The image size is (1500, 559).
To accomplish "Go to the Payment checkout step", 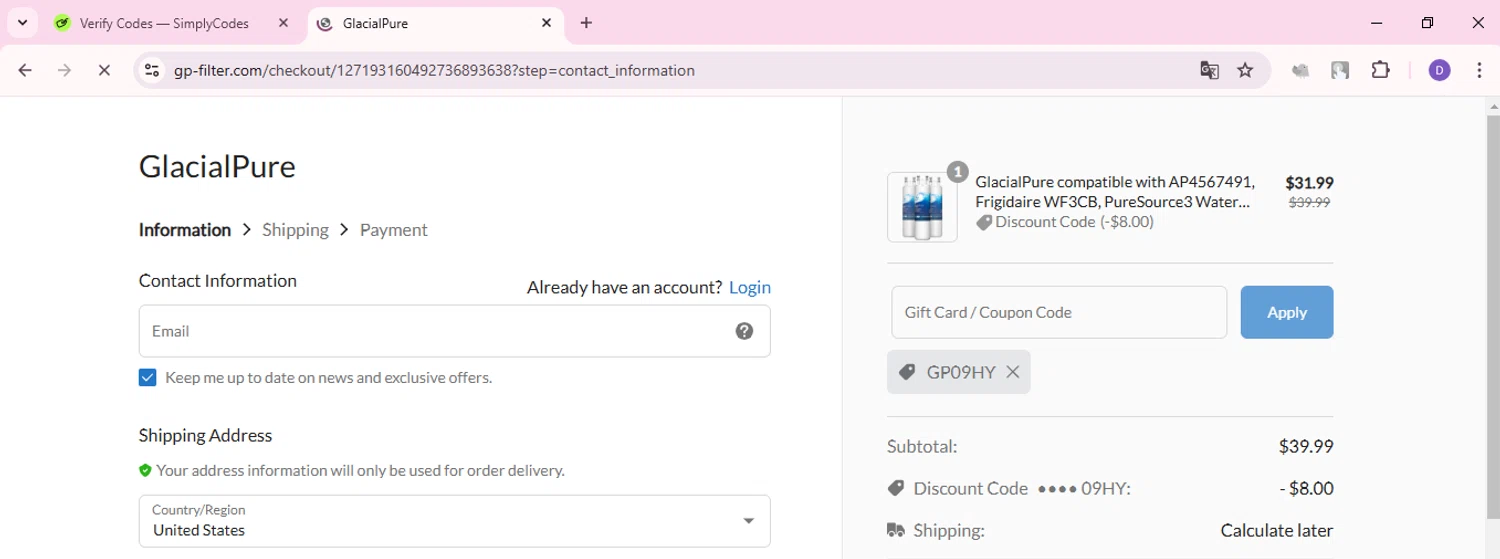I will click(x=393, y=229).
